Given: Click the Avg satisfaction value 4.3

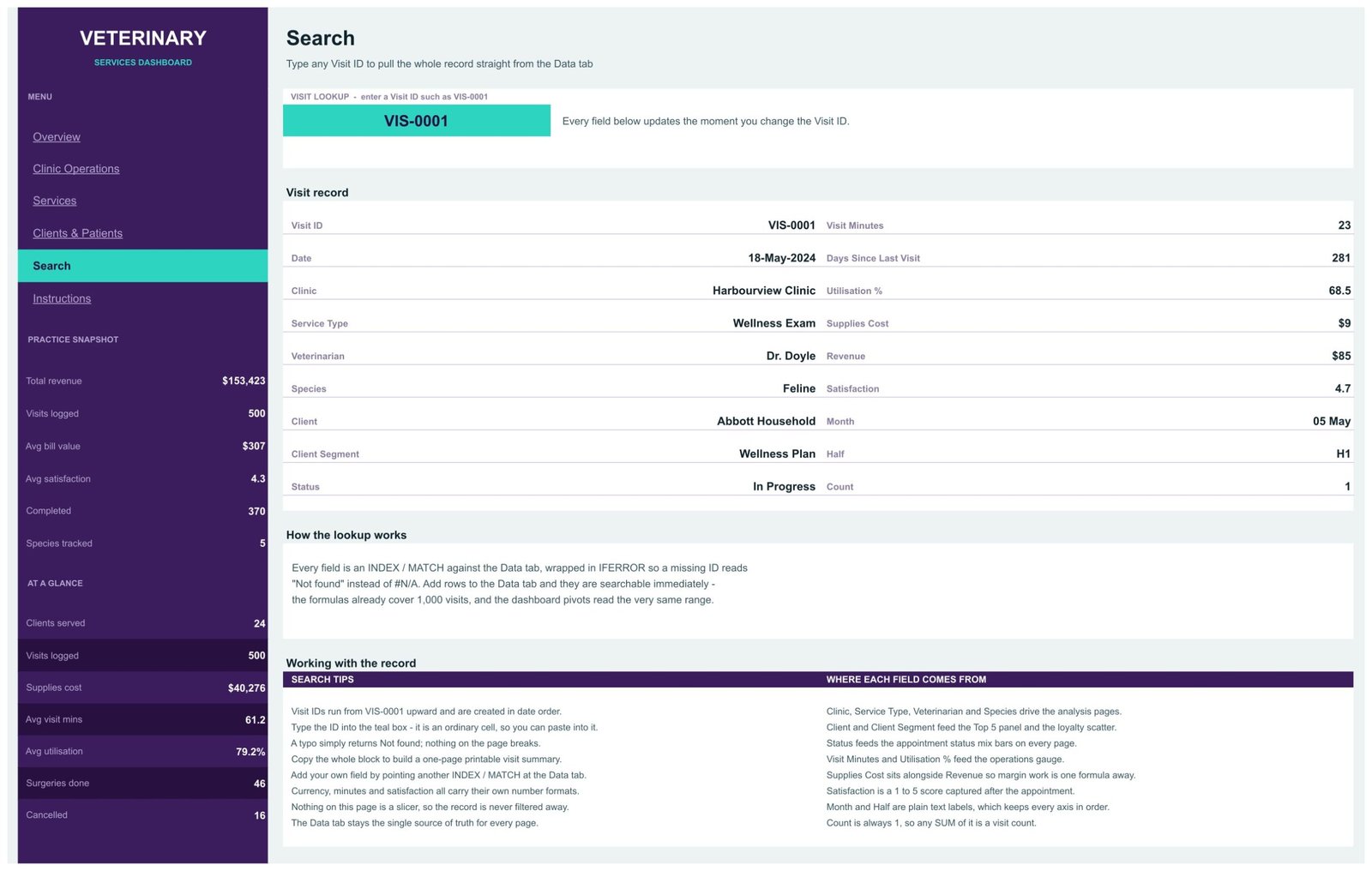Looking at the screenshot, I should point(258,478).
